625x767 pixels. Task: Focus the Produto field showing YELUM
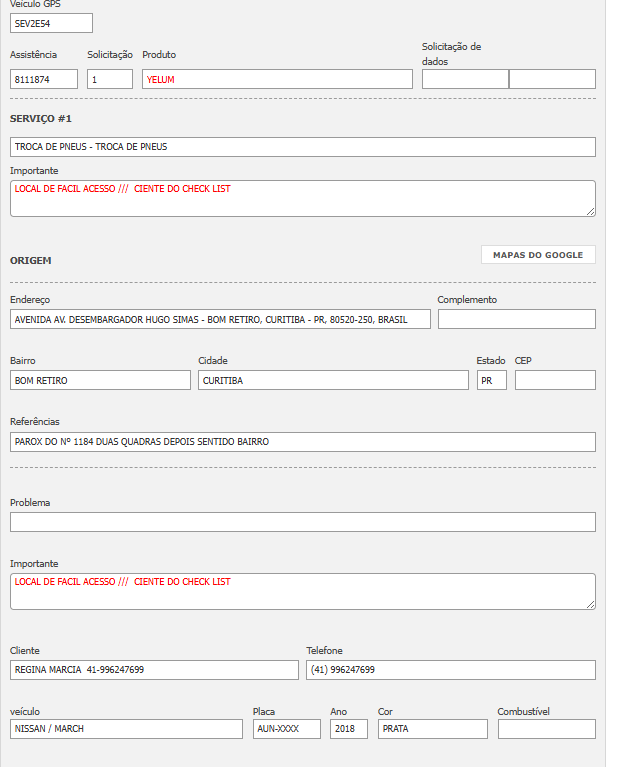(277, 79)
